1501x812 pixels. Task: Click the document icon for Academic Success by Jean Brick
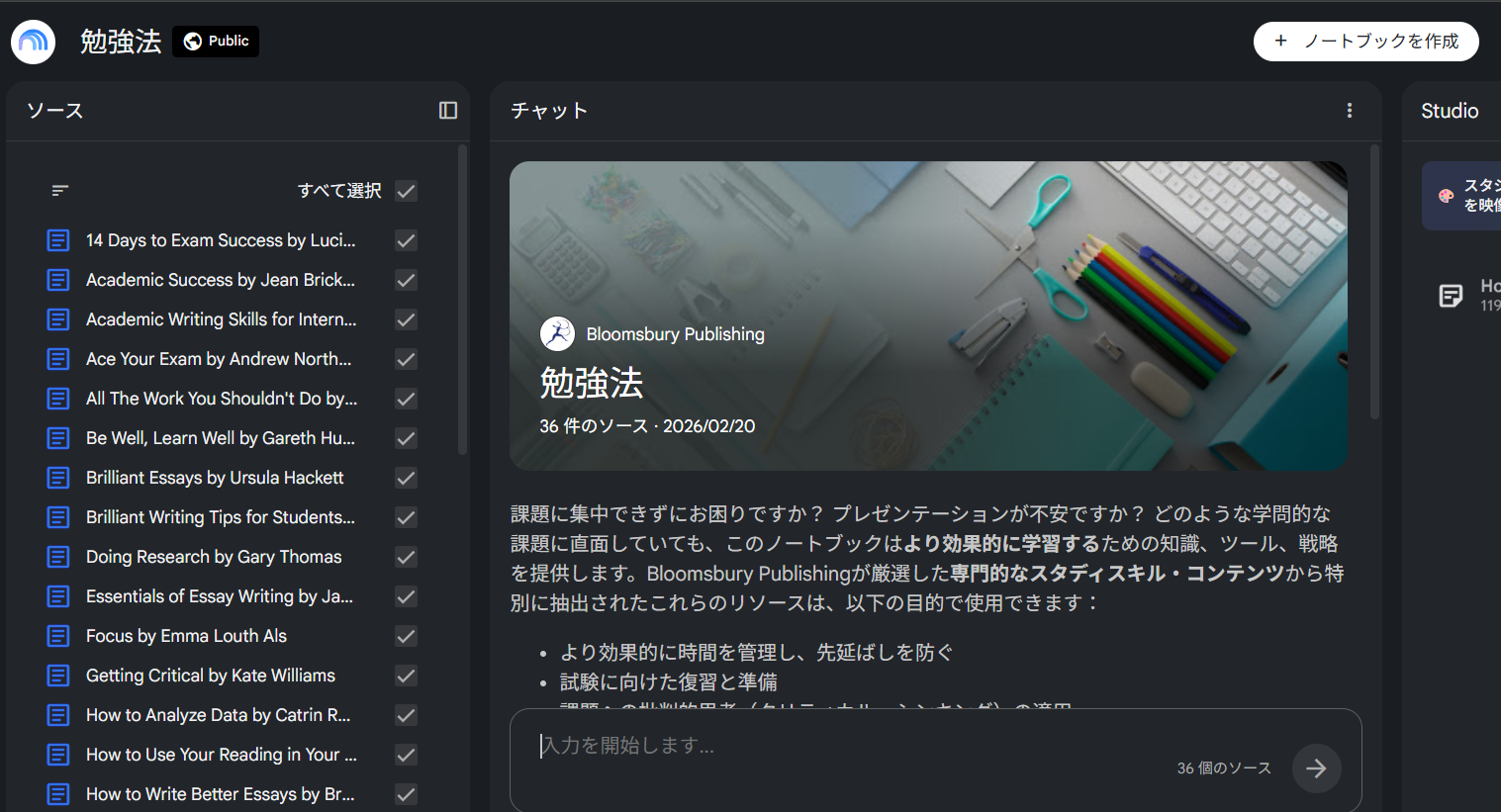(58, 280)
